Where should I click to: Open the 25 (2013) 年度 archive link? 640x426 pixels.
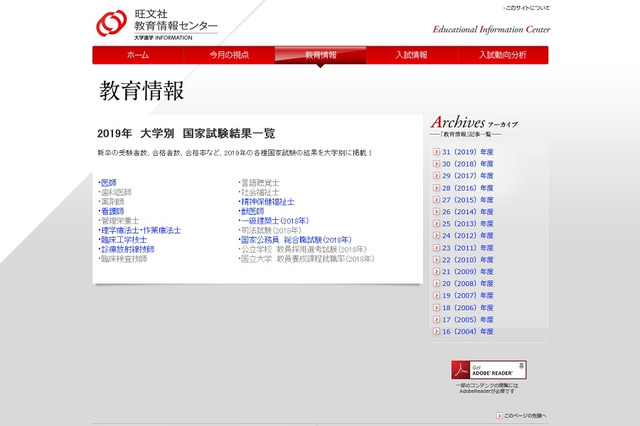point(468,224)
